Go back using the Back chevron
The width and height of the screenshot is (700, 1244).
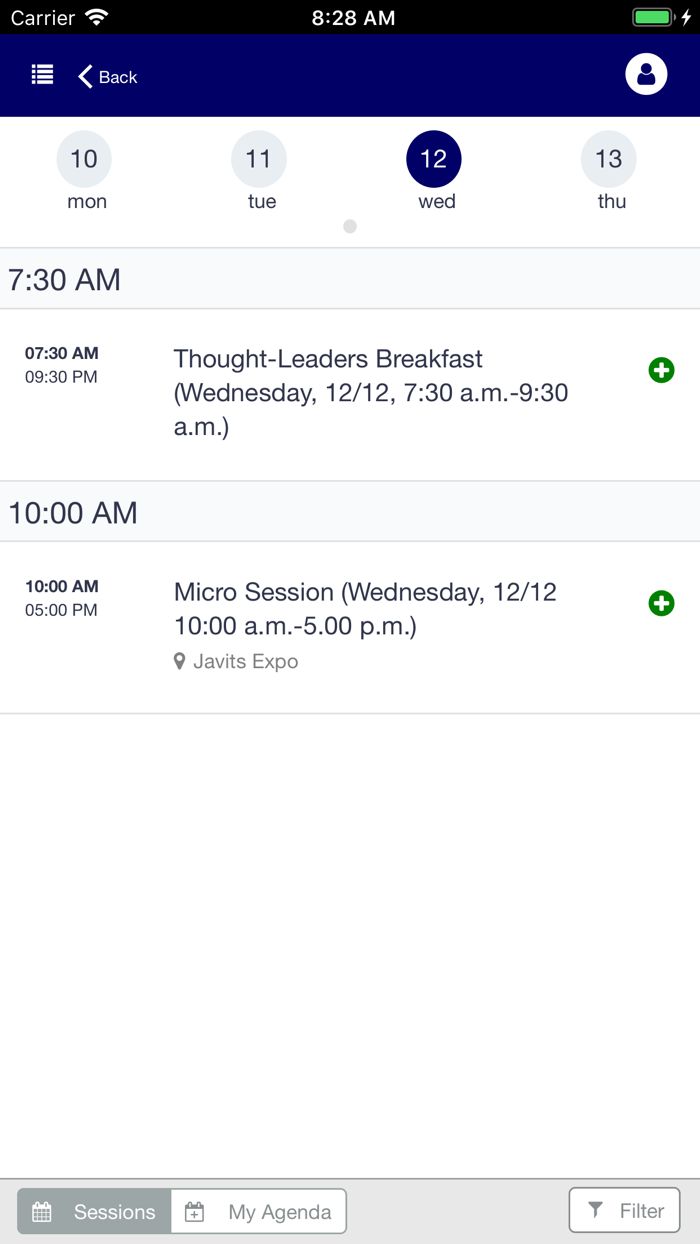86,76
